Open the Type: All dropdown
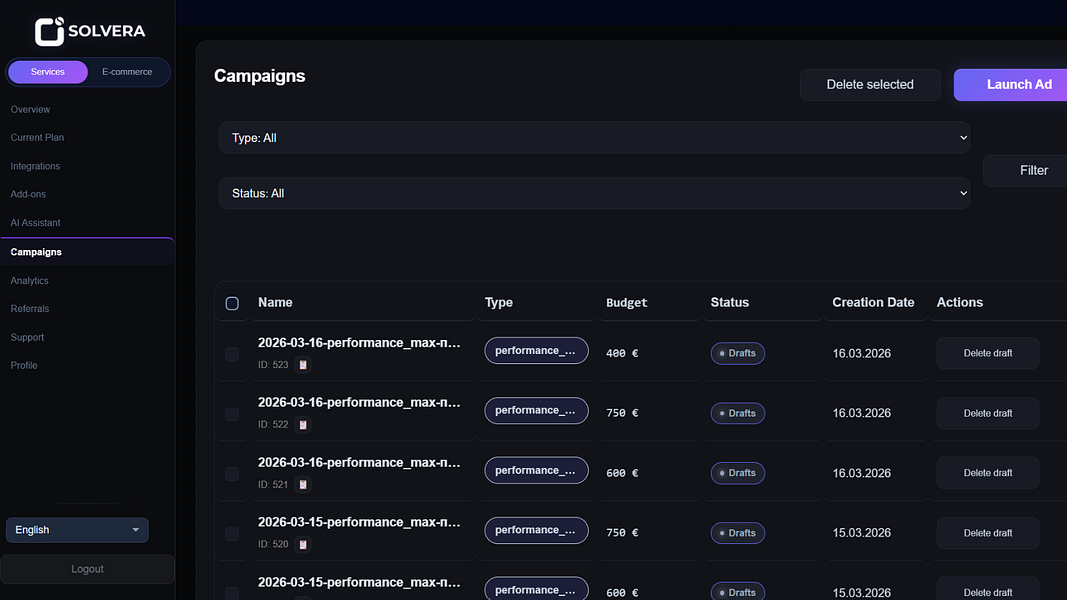The image size is (1067, 600). [x=594, y=137]
